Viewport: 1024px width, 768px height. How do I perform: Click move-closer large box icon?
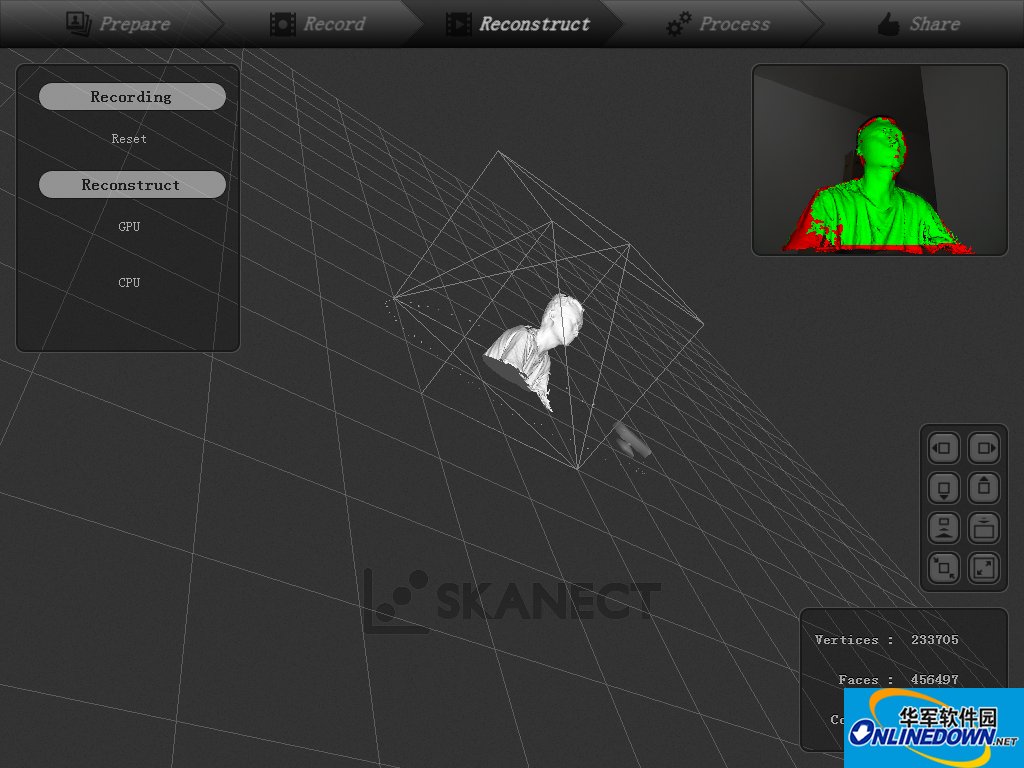click(x=984, y=528)
